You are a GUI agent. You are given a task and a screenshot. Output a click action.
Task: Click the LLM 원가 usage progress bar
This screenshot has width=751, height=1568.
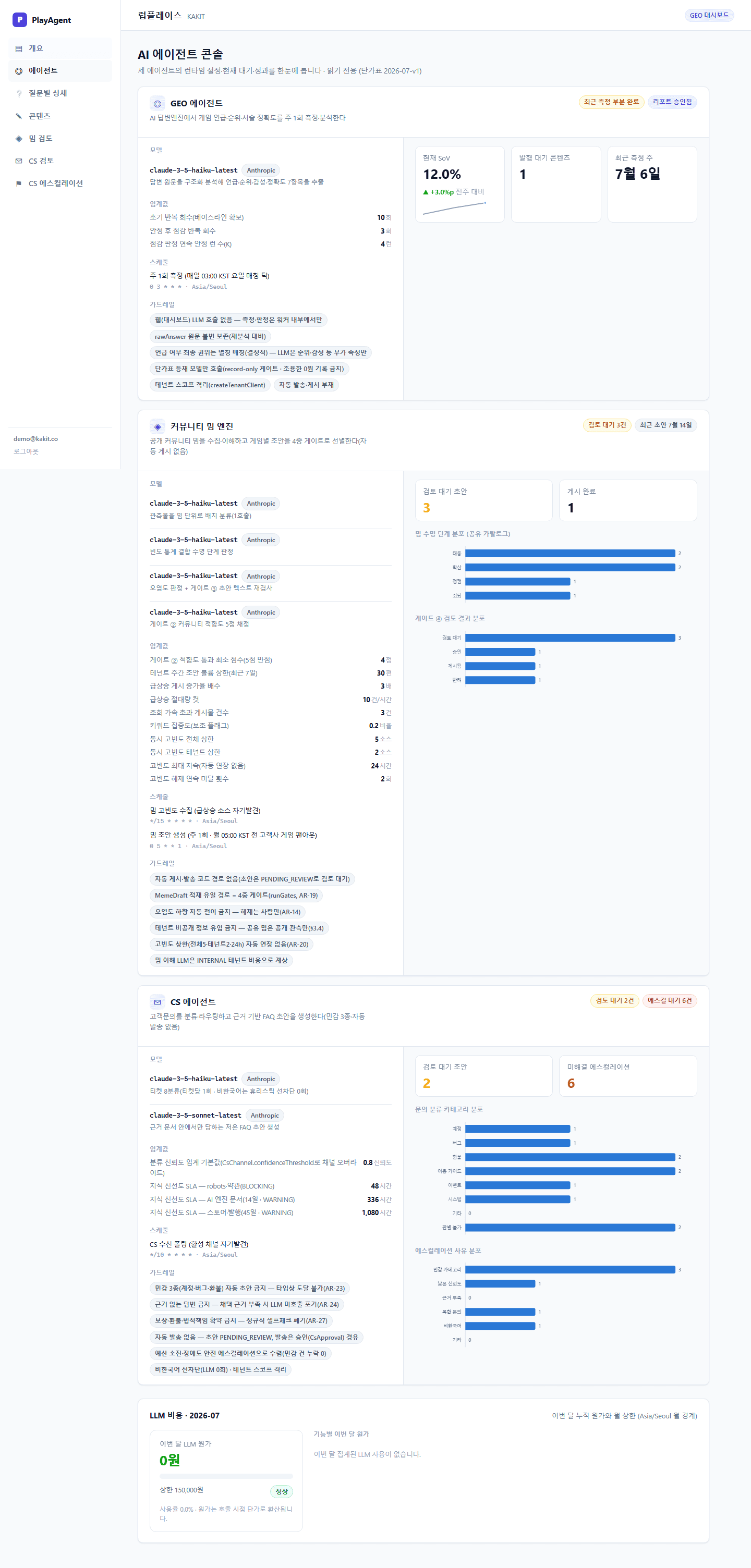(x=226, y=1476)
